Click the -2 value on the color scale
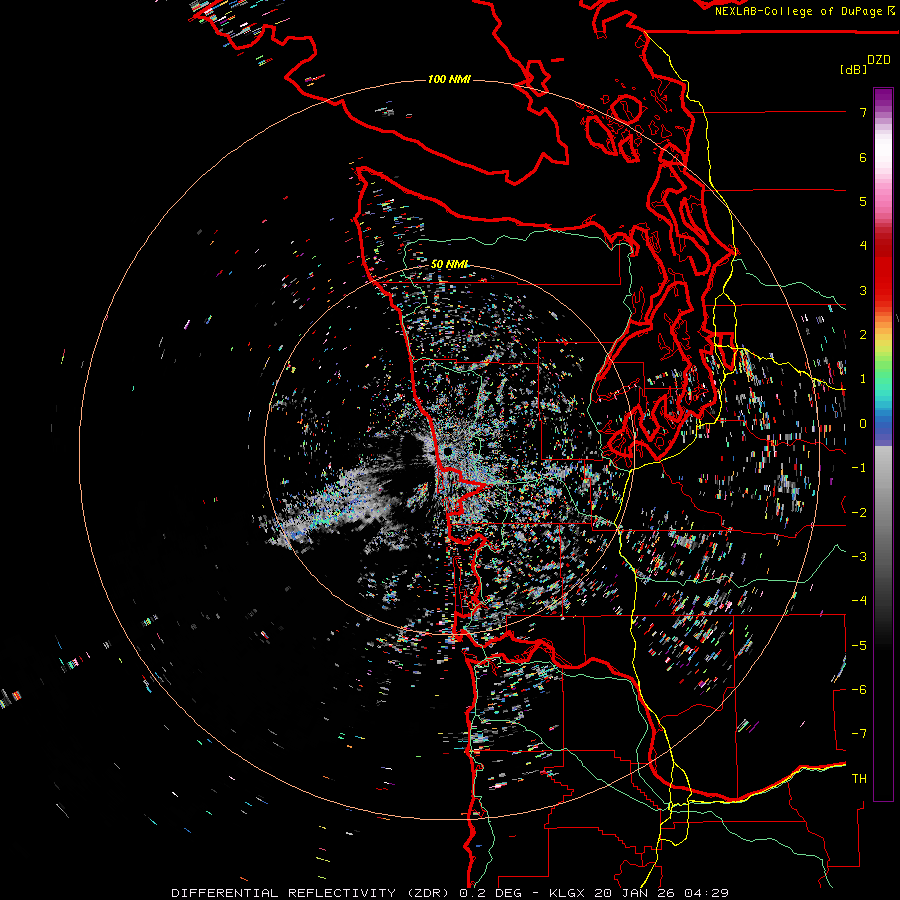900x900 pixels. 859,513
